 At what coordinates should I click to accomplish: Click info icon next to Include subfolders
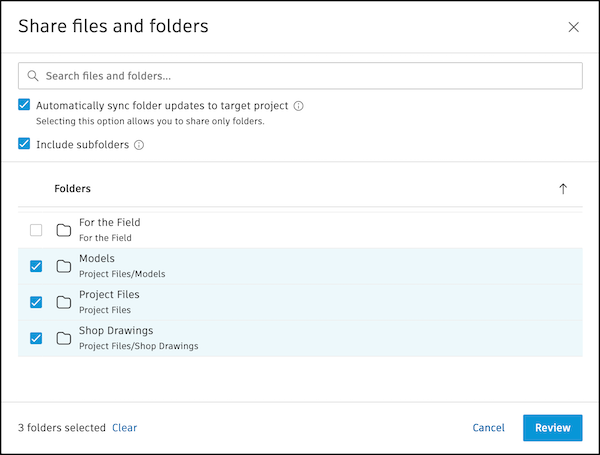139,145
